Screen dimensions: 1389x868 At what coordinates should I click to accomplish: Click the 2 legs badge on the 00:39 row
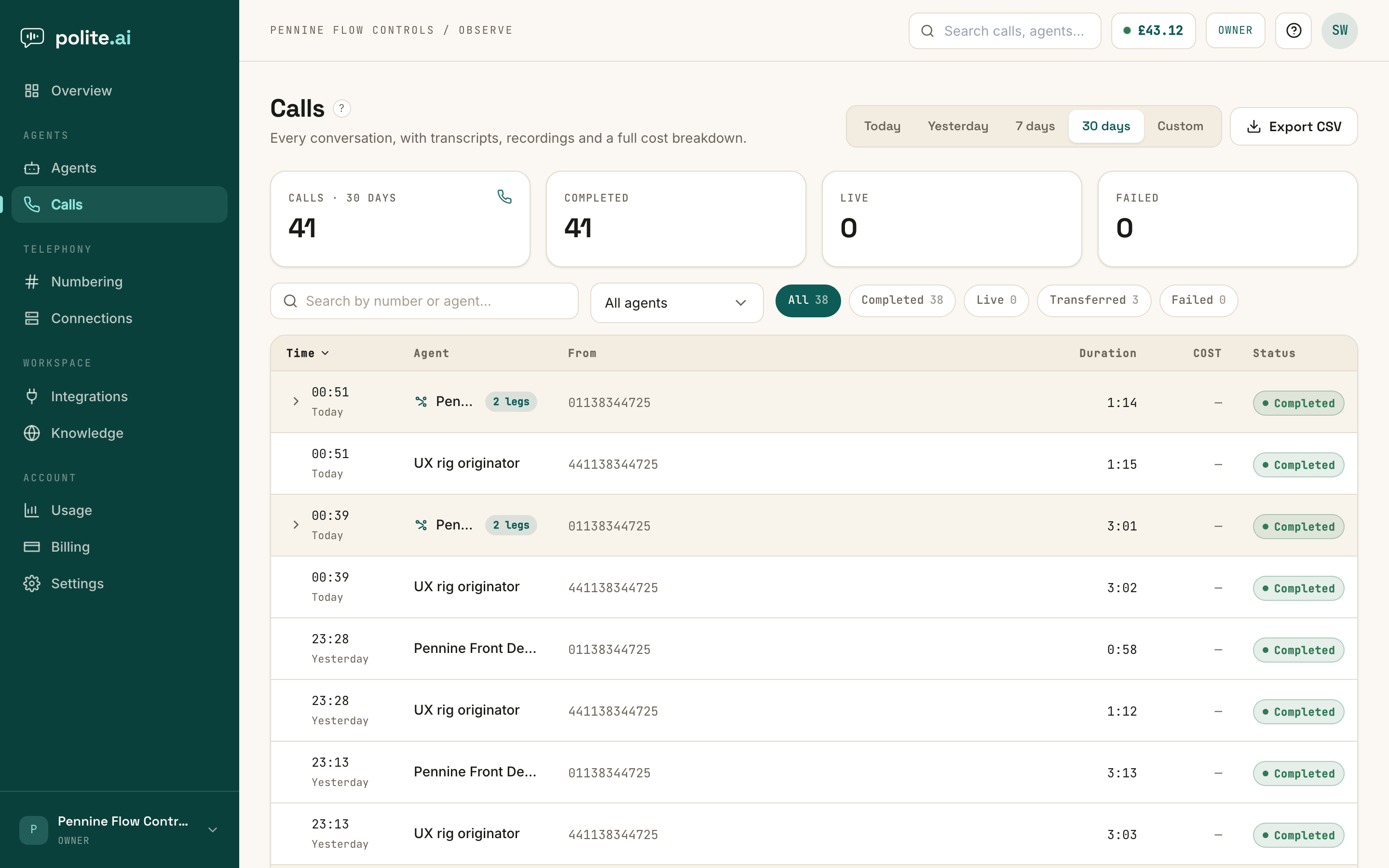511,525
